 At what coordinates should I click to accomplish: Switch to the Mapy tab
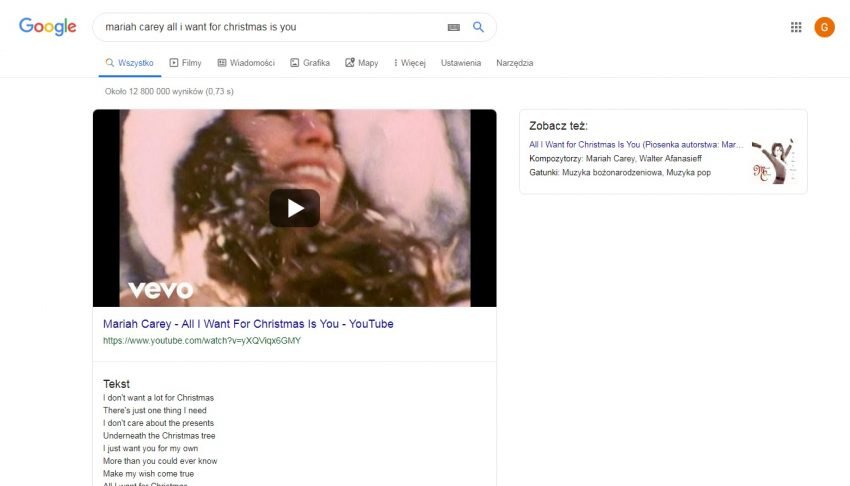click(x=362, y=63)
